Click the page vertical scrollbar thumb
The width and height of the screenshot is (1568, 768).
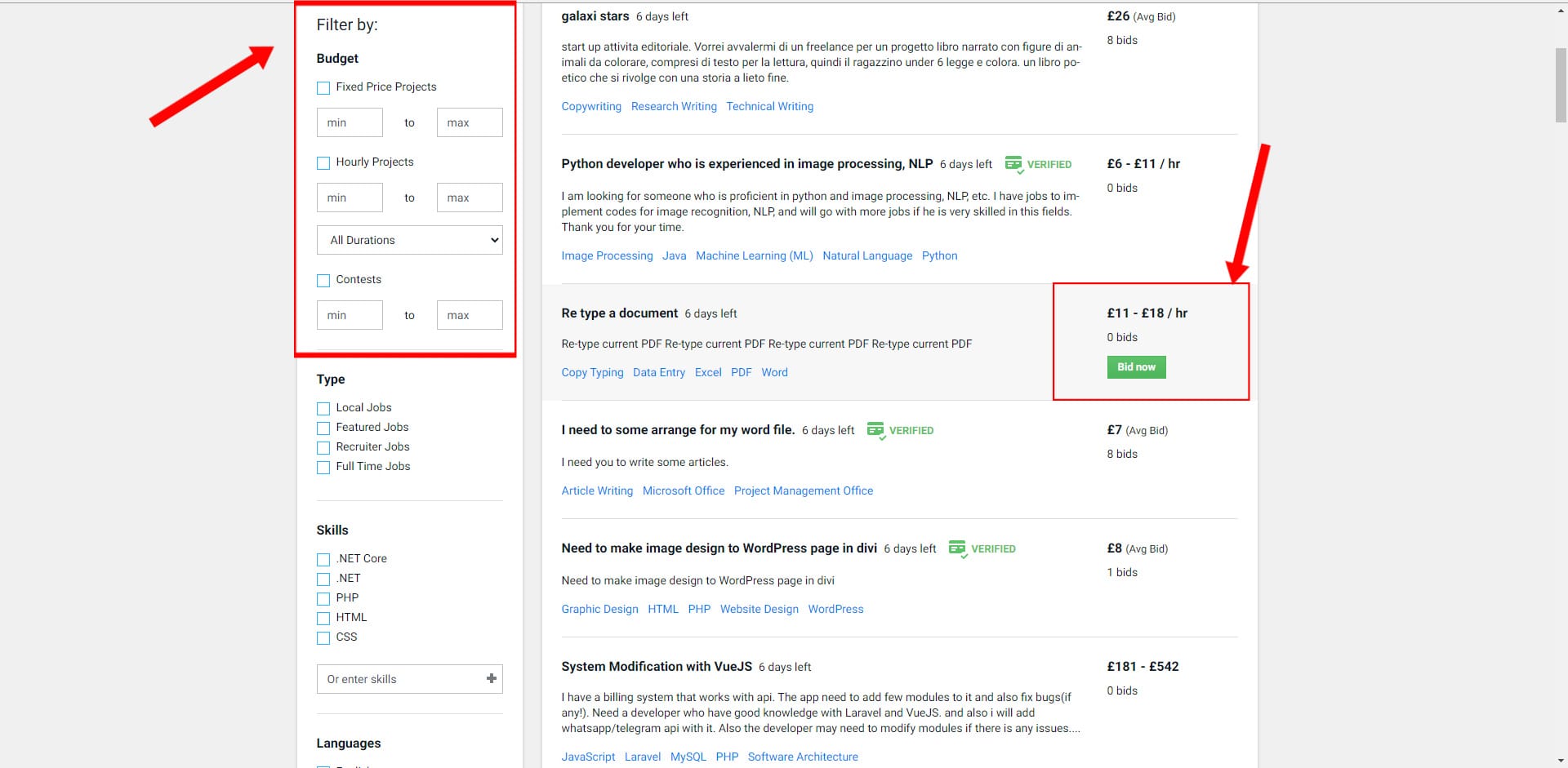tap(1561, 85)
